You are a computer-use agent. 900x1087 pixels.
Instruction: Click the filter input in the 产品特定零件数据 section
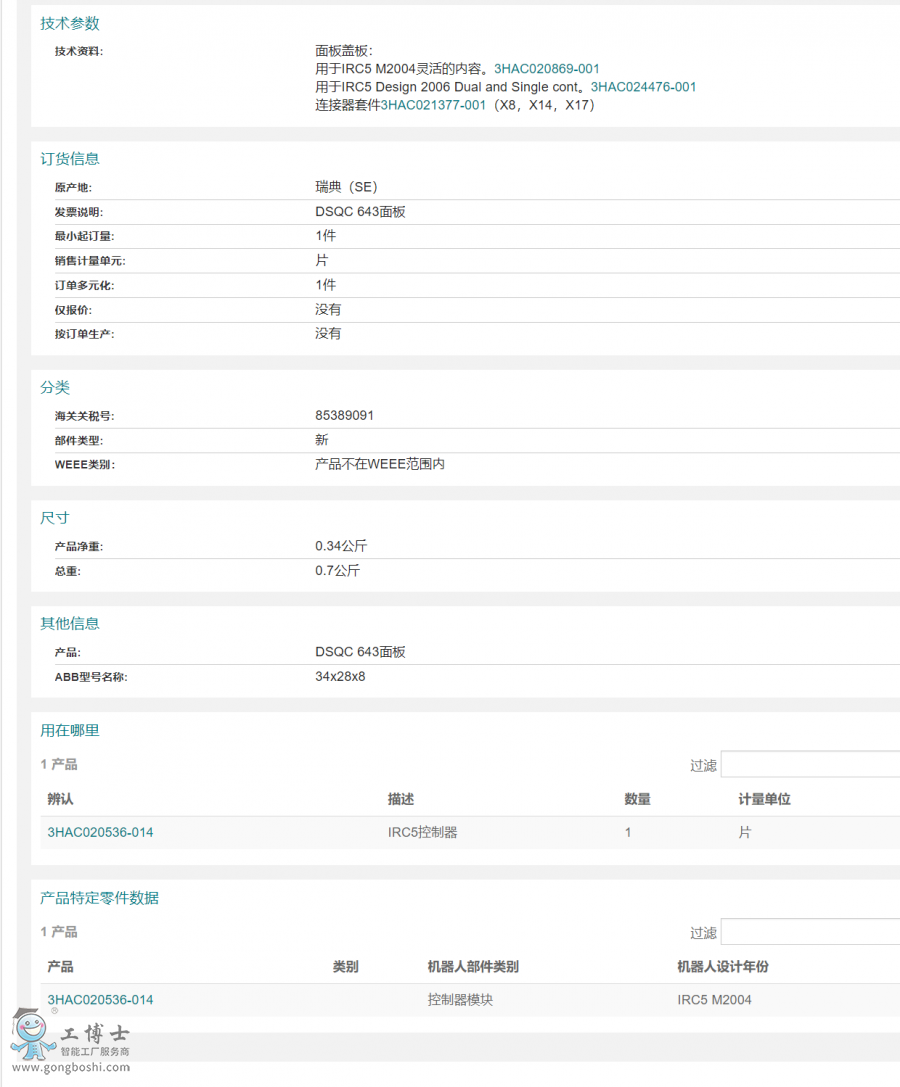pos(810,931)
